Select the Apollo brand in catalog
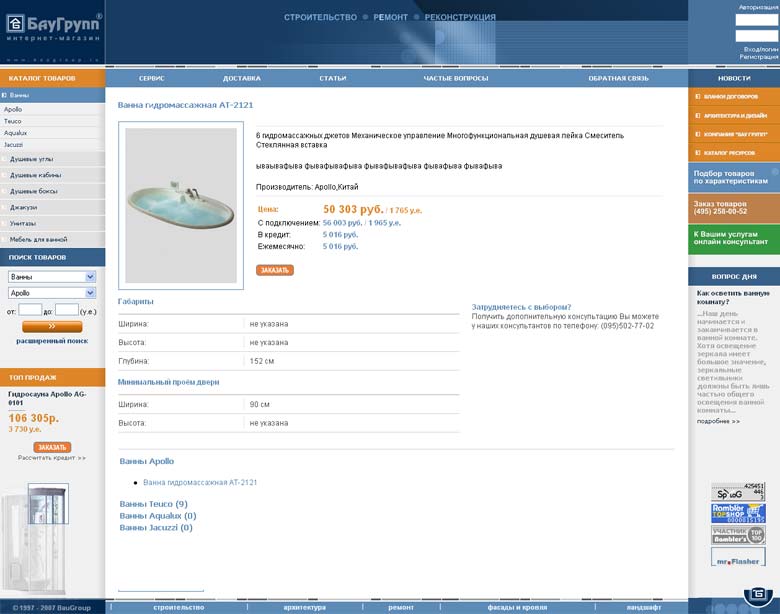The image size is (780, 614). click(x=13, y=109)
